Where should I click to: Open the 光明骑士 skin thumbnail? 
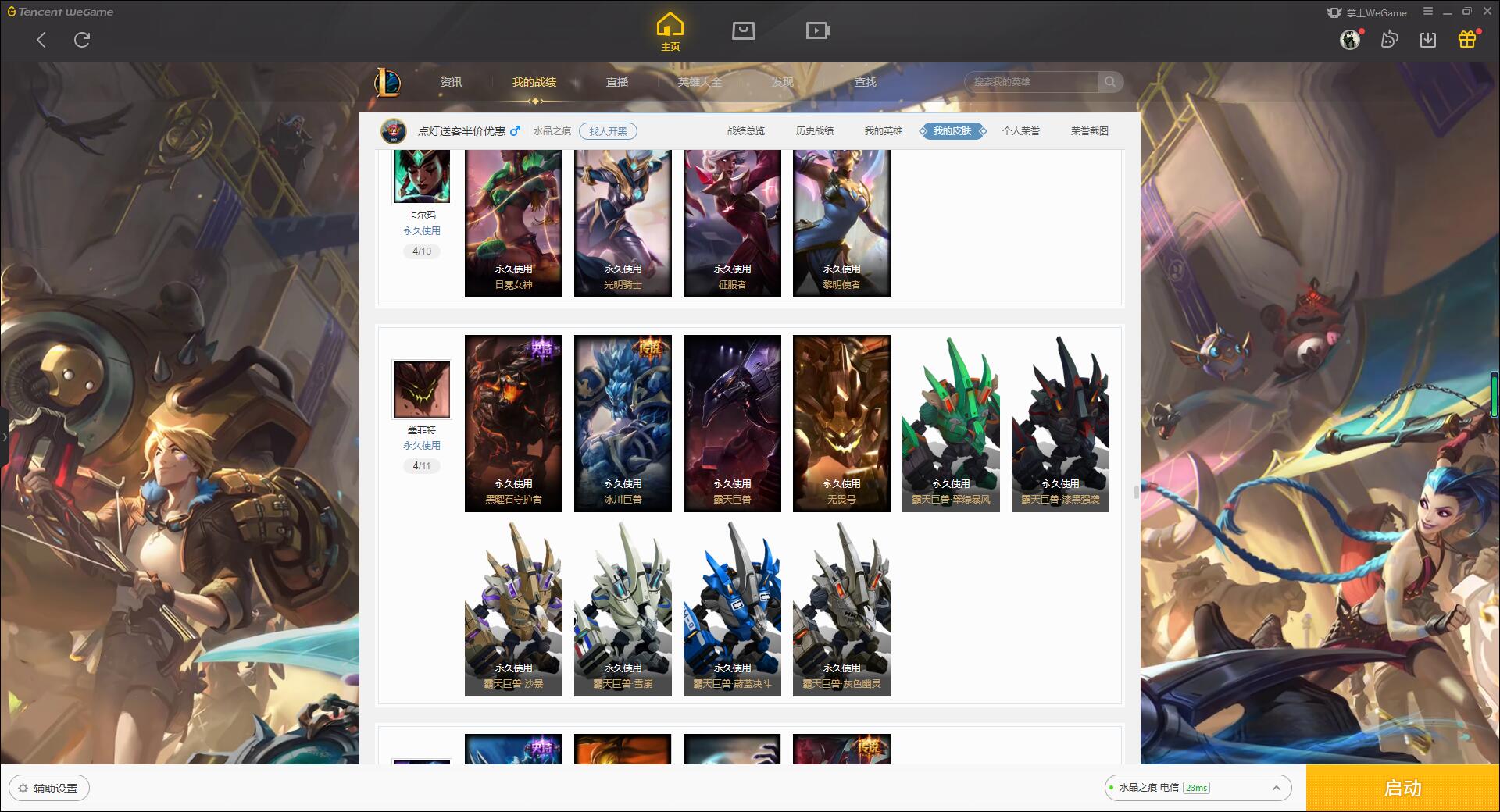[x=623, y=223]
